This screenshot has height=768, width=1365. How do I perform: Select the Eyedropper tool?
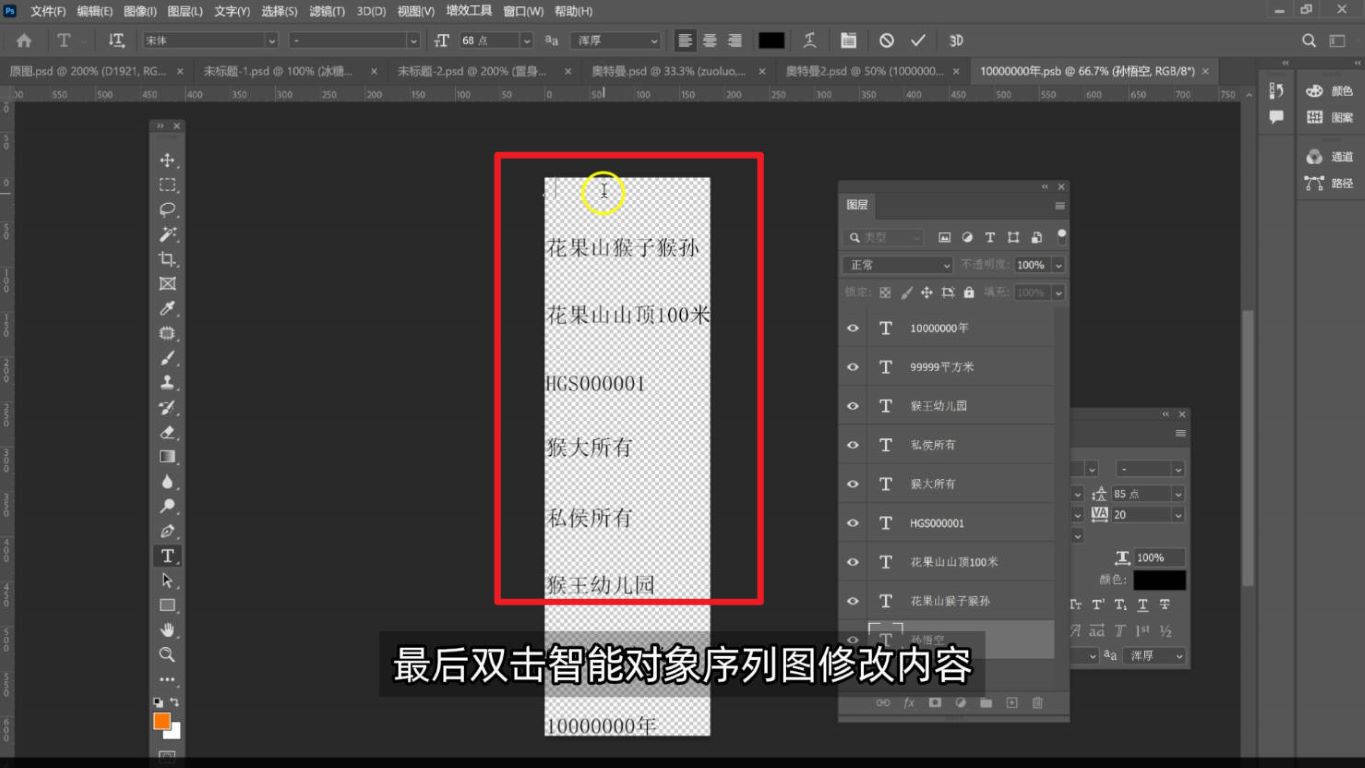coord(167,308)
